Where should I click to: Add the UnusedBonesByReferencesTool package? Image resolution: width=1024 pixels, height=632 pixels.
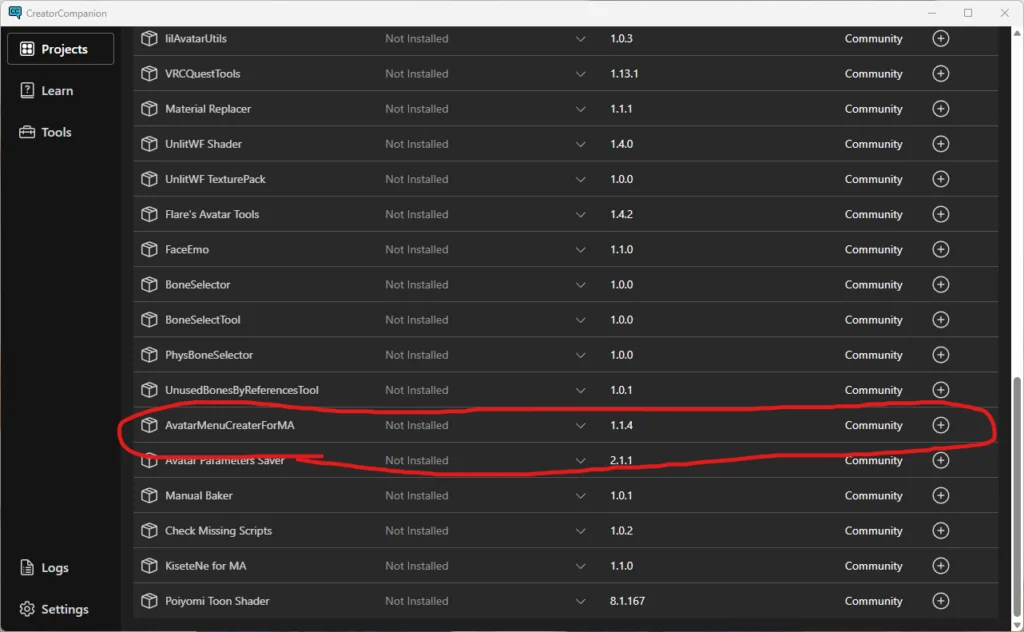point(940,390)
